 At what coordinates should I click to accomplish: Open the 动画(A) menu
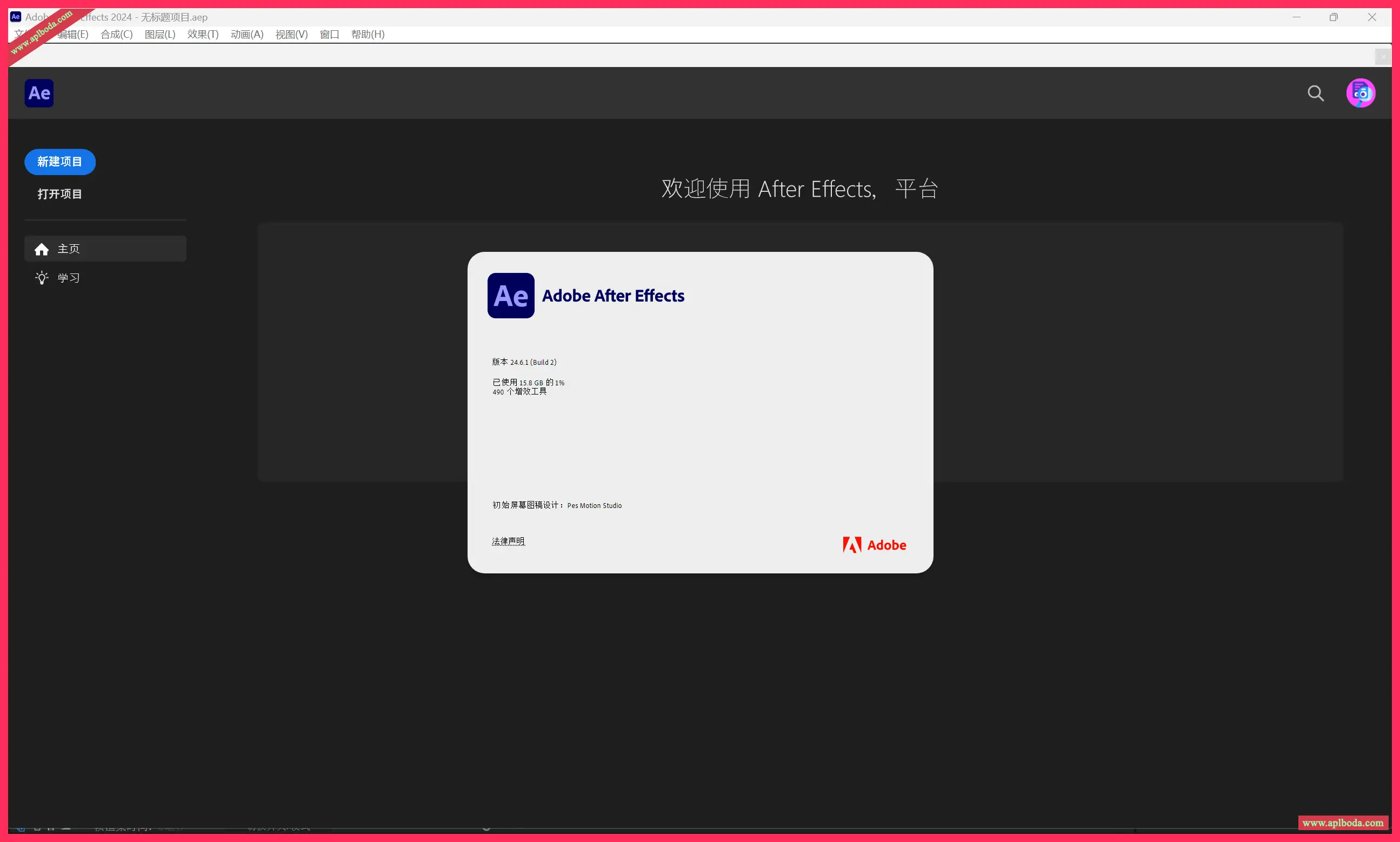(x=247, y=35)
